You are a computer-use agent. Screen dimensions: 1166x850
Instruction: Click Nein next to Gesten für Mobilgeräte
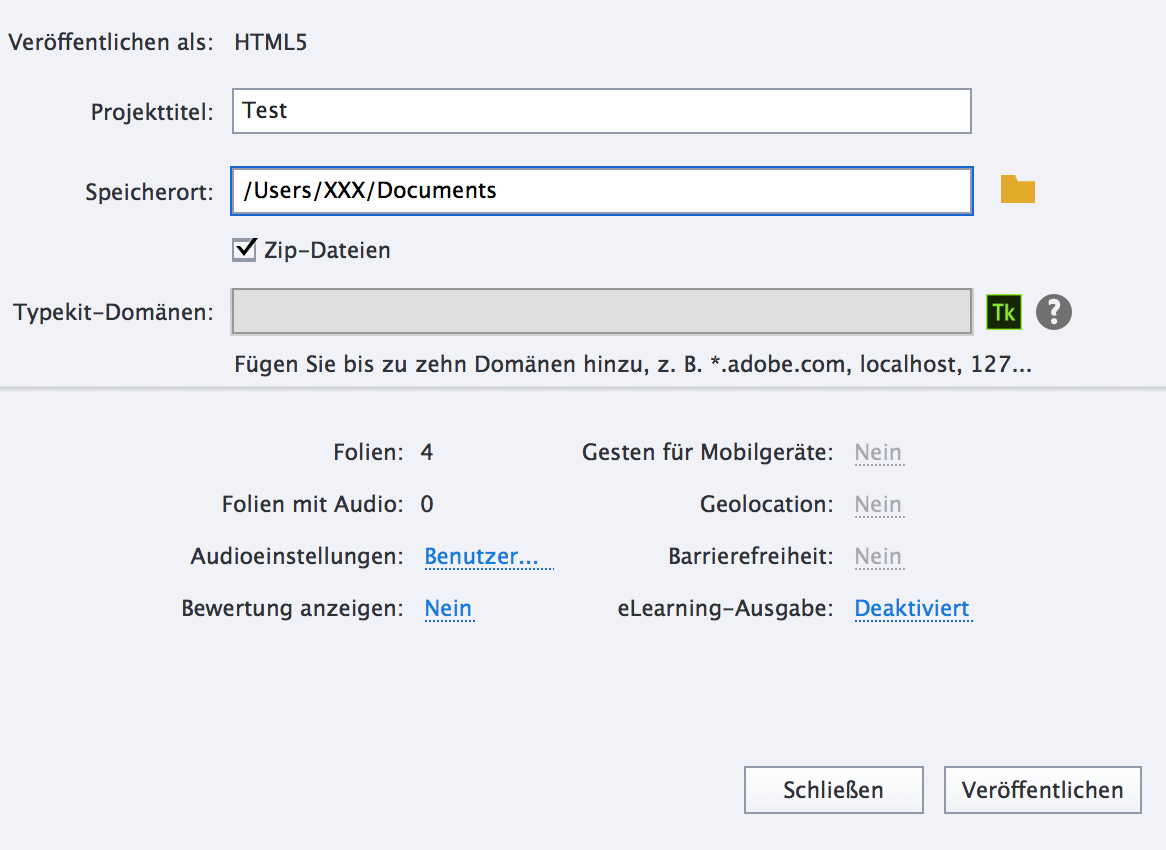pos(878,452)
